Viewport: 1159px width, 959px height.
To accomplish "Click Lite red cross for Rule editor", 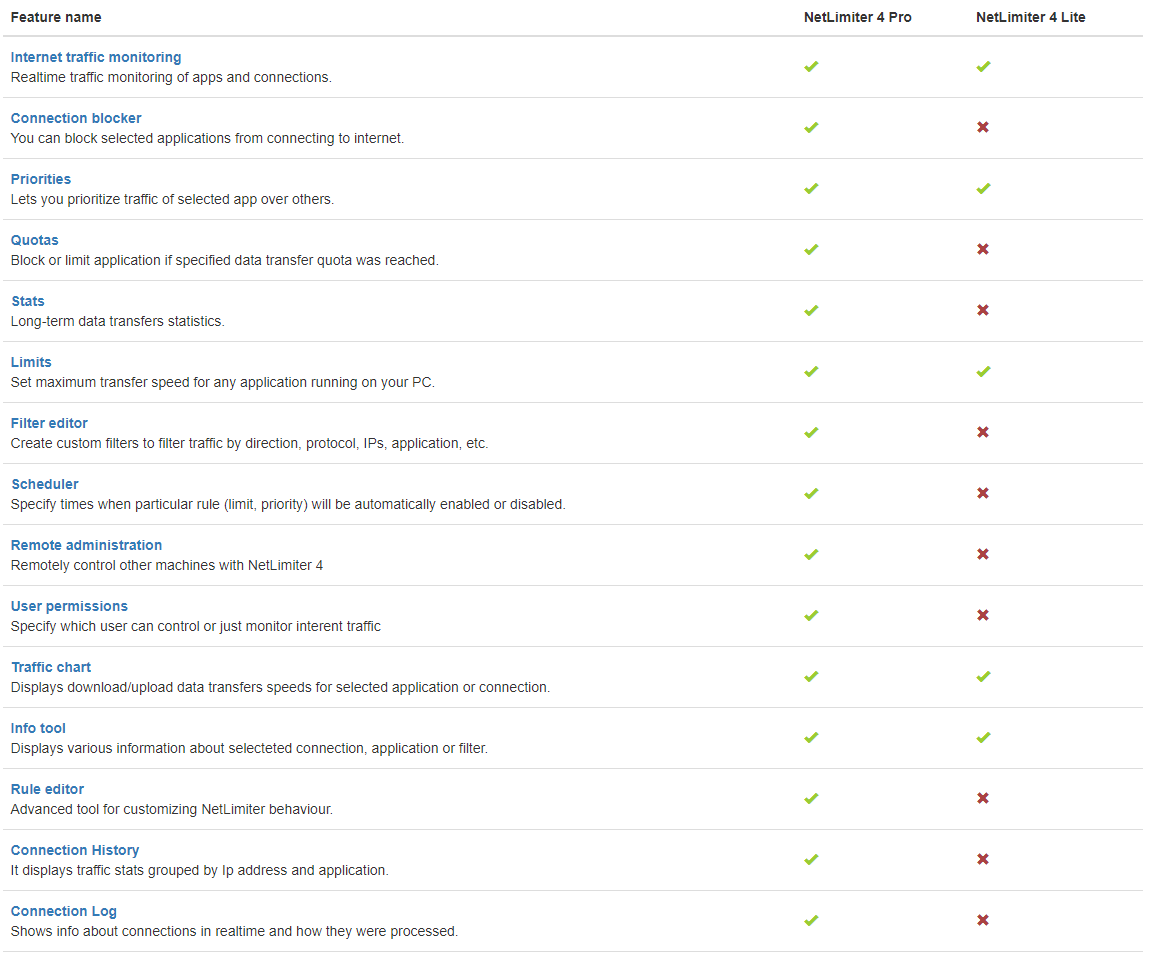I will [983, 798].
